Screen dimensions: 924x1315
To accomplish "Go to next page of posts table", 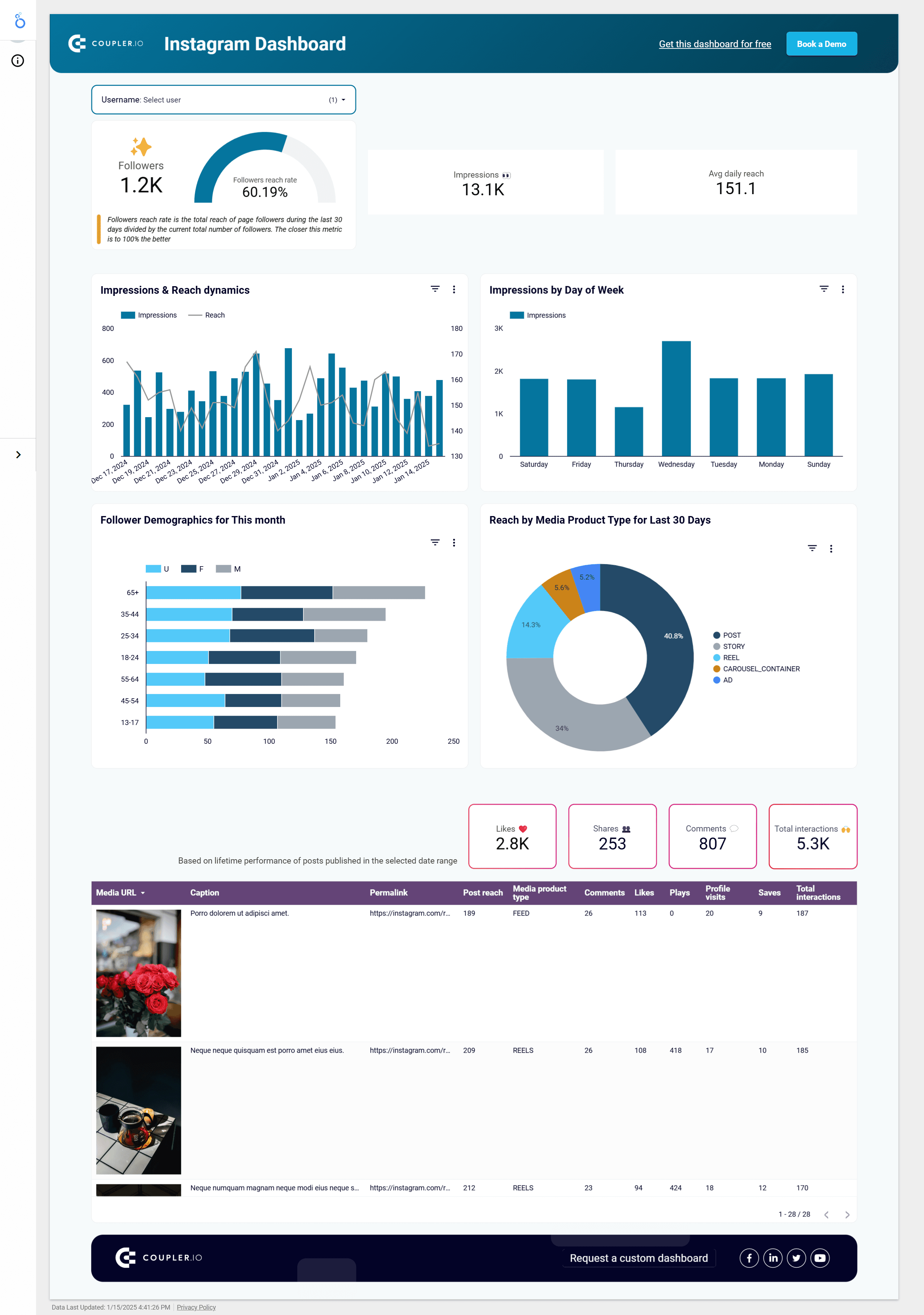I will point(847,1215).
